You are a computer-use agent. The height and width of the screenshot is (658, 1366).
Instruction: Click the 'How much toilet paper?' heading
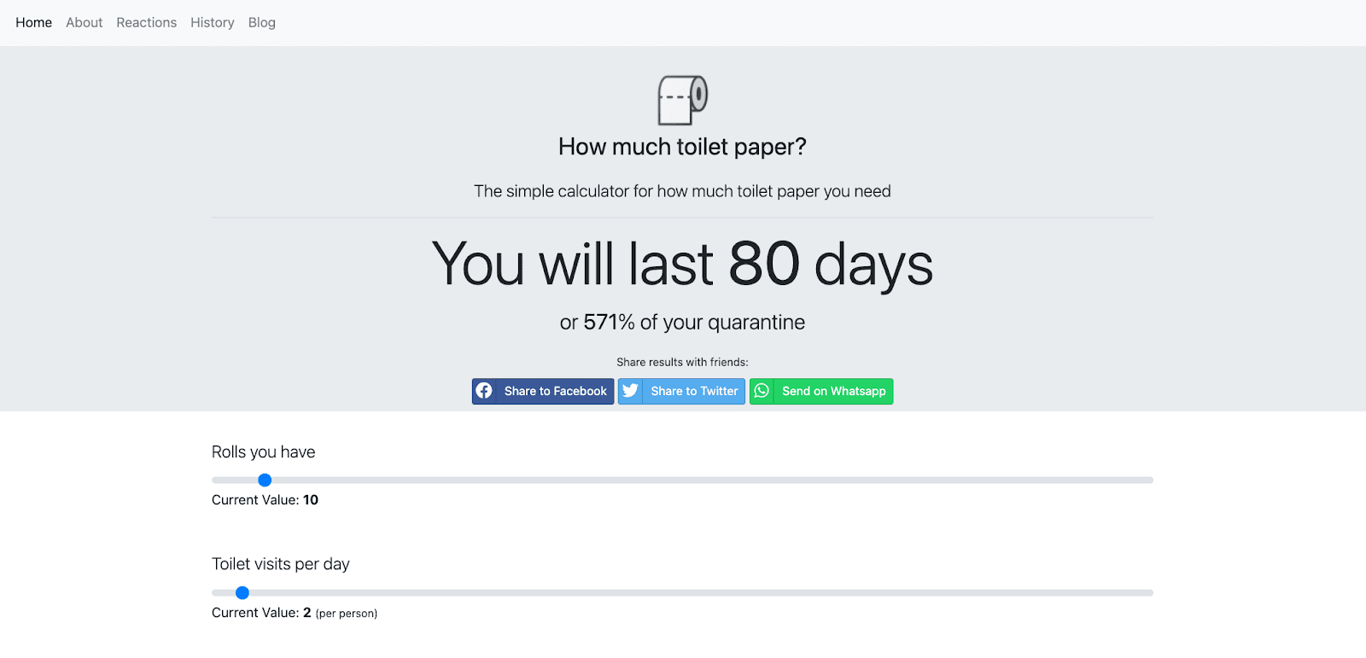coord(682,147)
